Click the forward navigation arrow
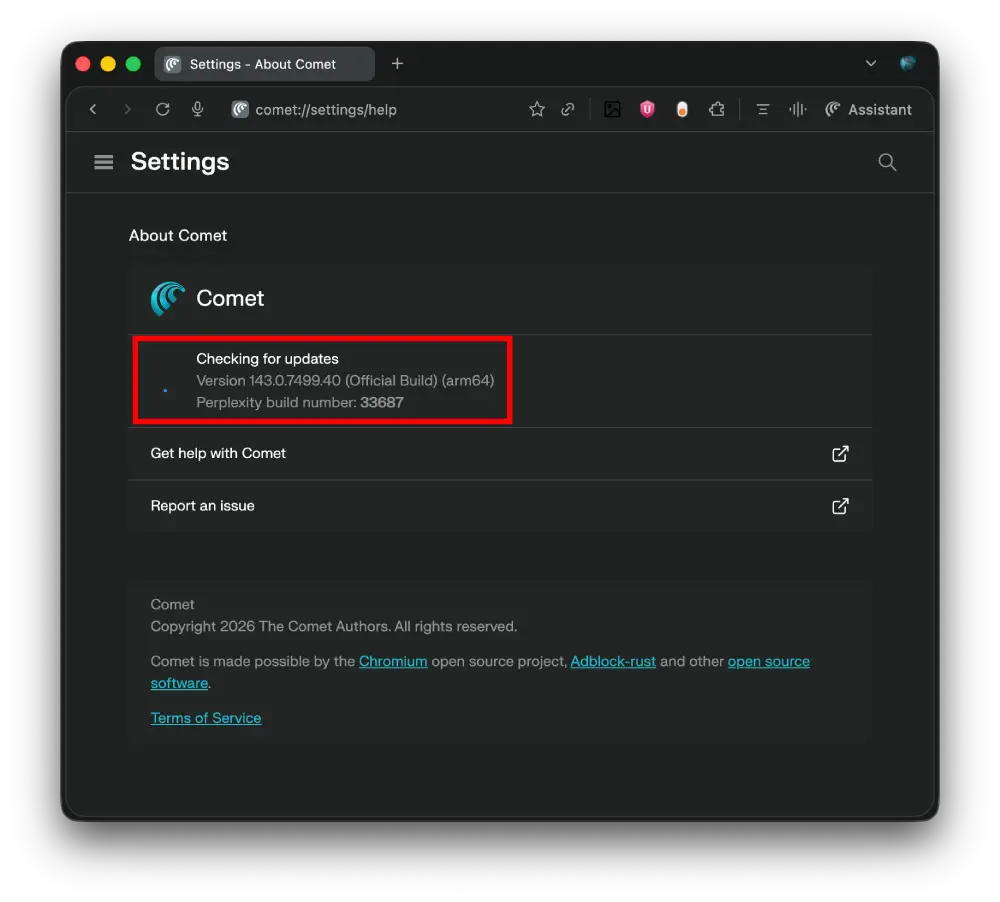This screenshot has width=1000, height=902. coord(128,110)
